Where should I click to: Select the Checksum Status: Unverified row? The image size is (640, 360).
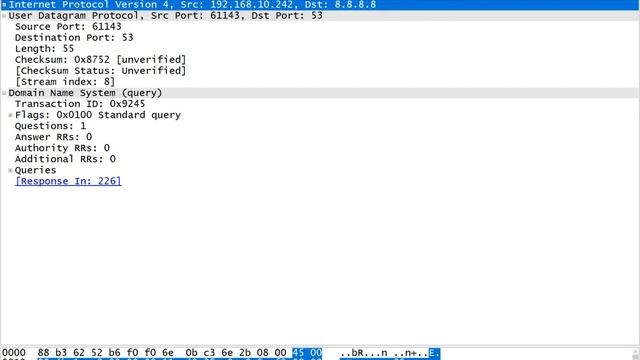tap(320, 71)
